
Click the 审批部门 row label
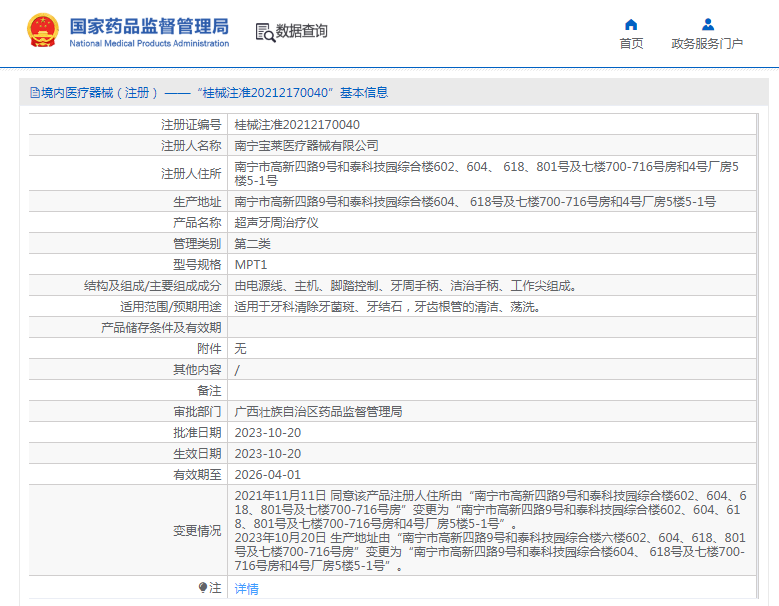point(197,412)
